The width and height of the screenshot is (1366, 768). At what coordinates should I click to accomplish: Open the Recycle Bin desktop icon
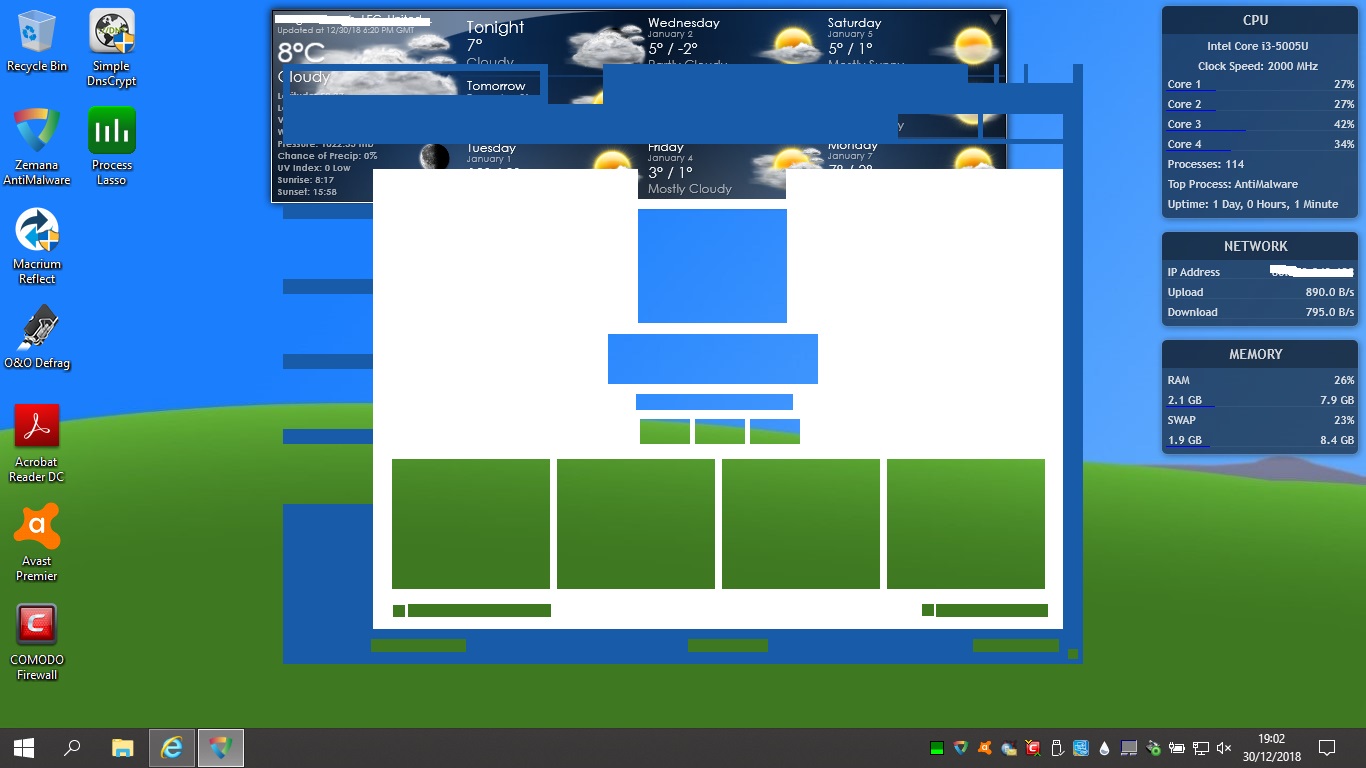37,41
